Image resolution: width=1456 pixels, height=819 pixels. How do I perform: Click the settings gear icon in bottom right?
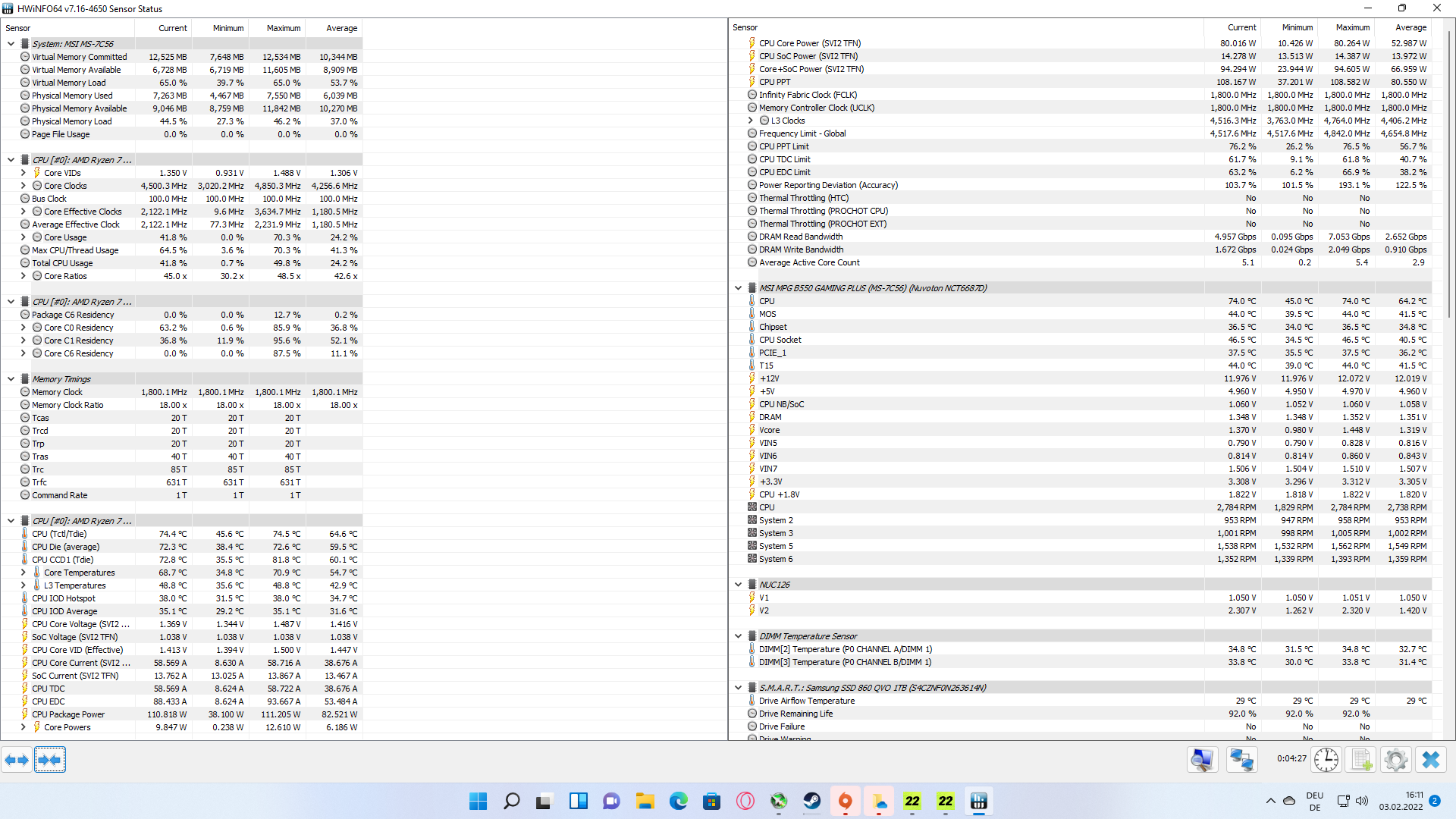point(1396,759)
